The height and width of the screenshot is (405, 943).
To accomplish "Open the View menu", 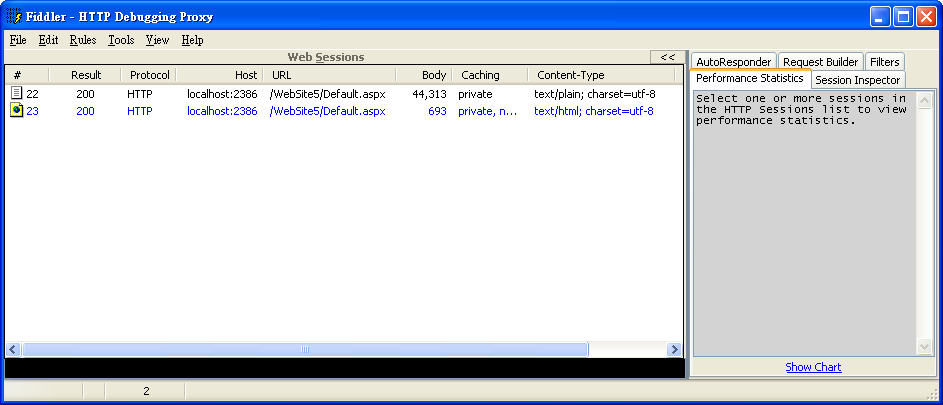I will (158, 40).
